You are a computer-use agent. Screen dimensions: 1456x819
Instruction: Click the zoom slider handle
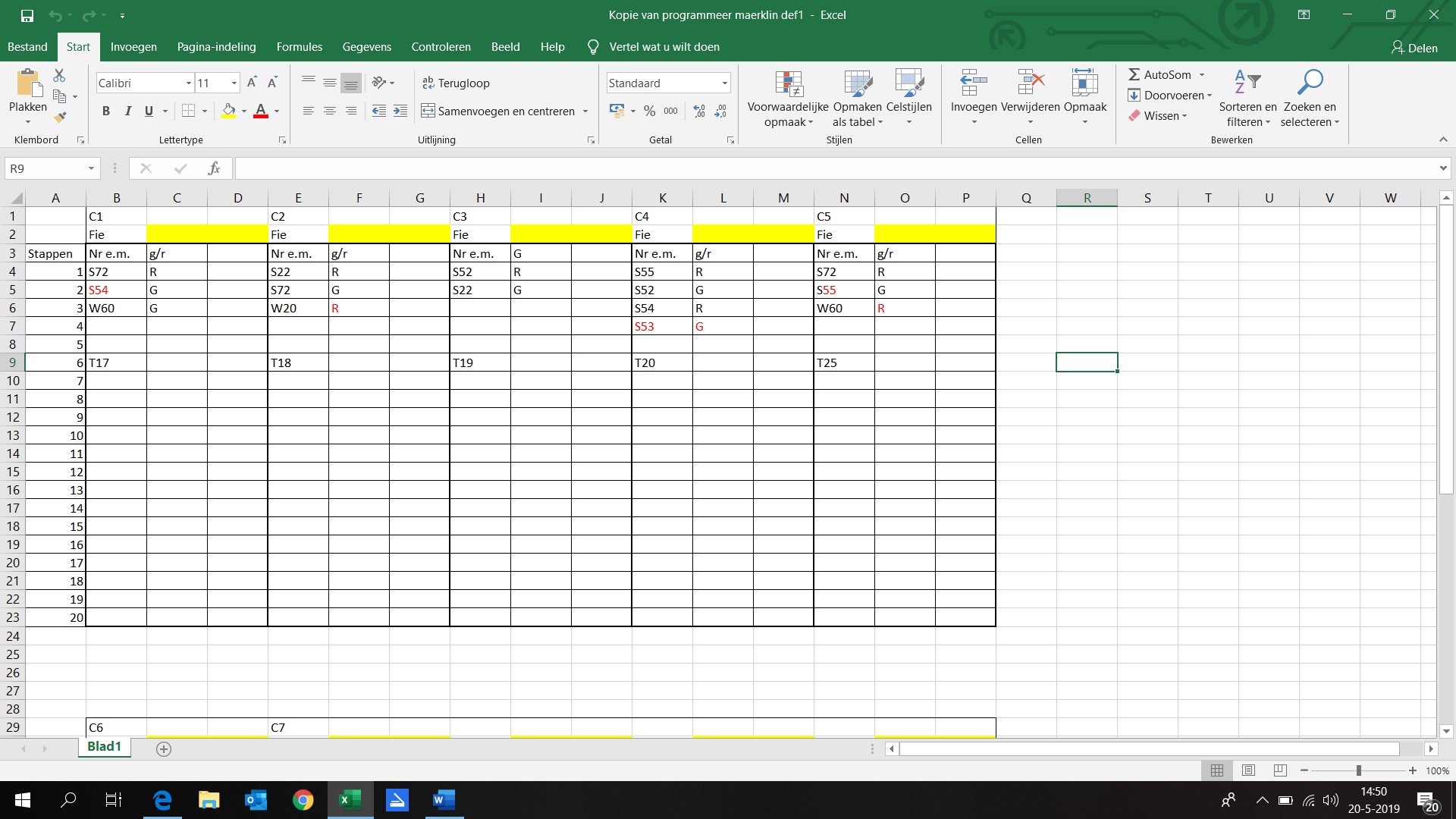[x=1358, y=770]
